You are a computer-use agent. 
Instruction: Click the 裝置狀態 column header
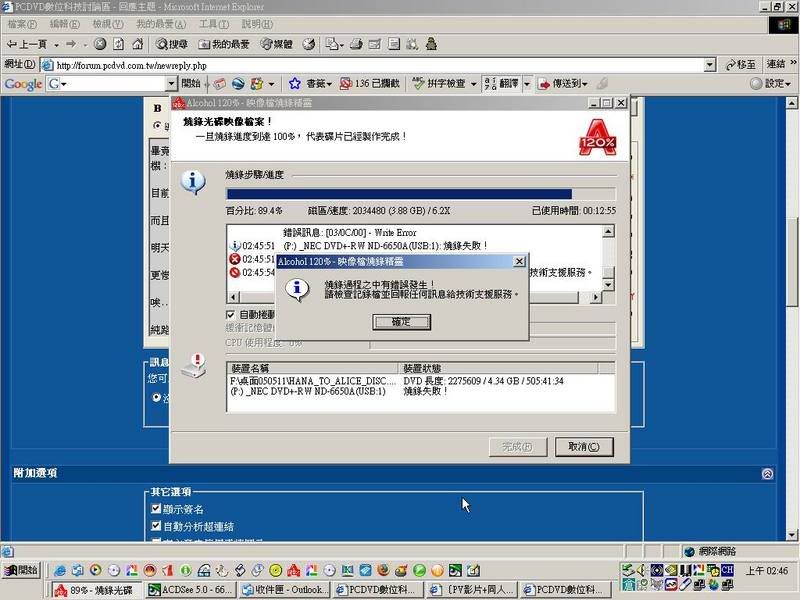point(498,368)
